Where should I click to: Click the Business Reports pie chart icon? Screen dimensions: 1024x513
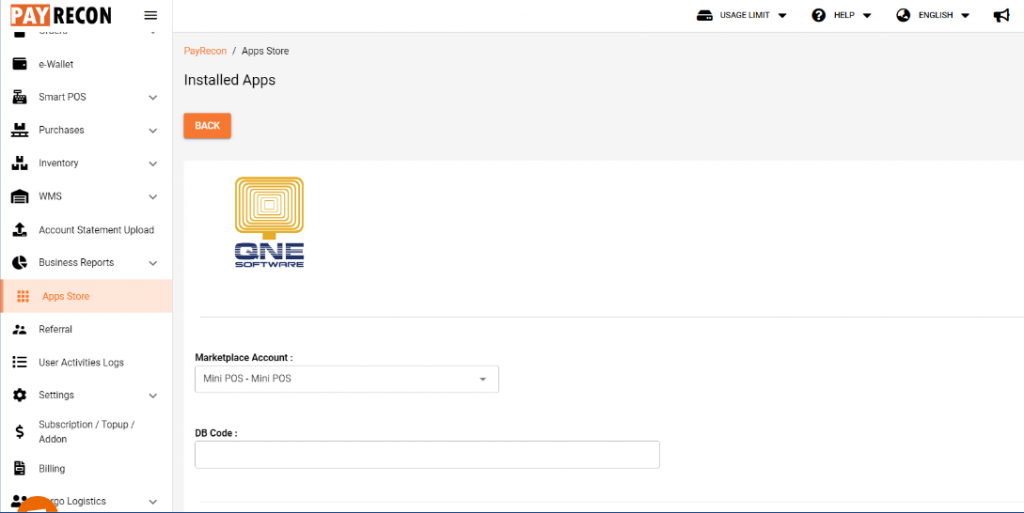[x=20, y=262]
